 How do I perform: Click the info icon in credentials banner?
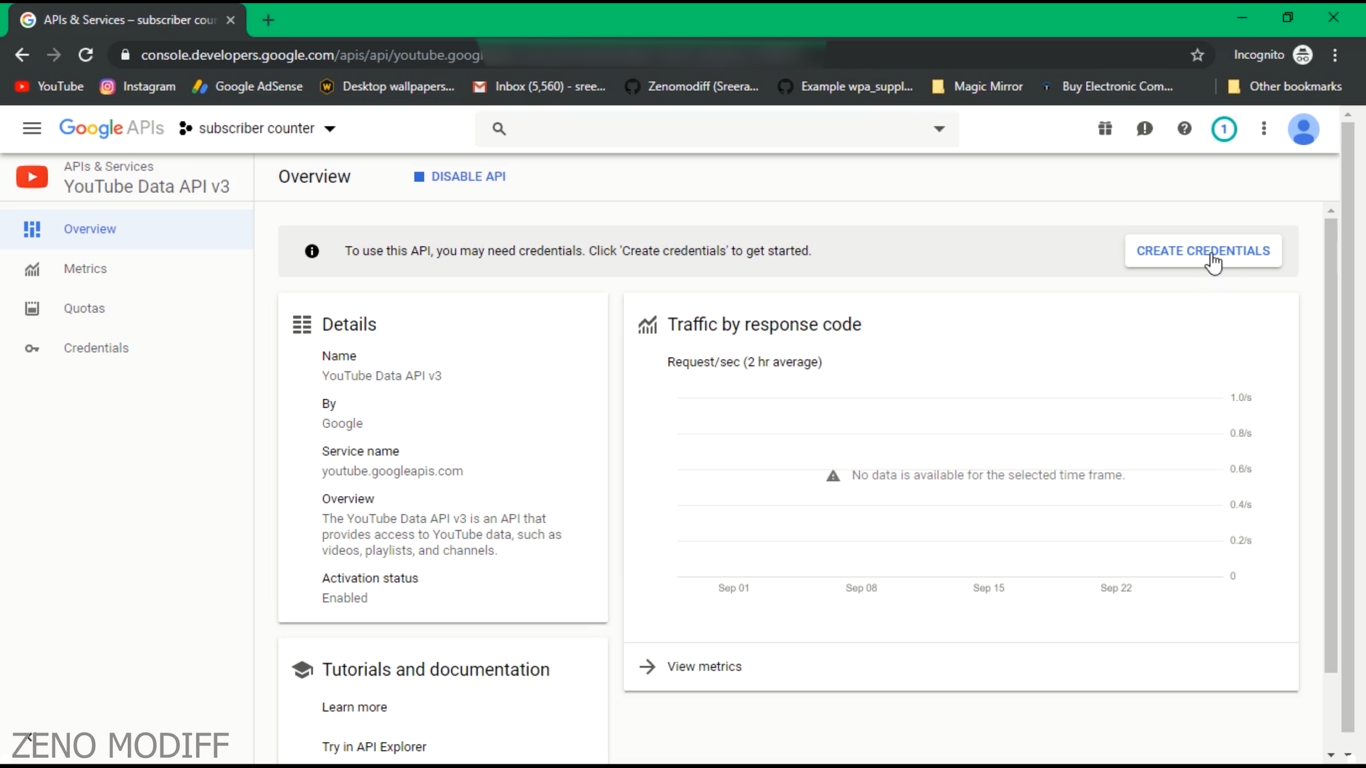[312, 251]
